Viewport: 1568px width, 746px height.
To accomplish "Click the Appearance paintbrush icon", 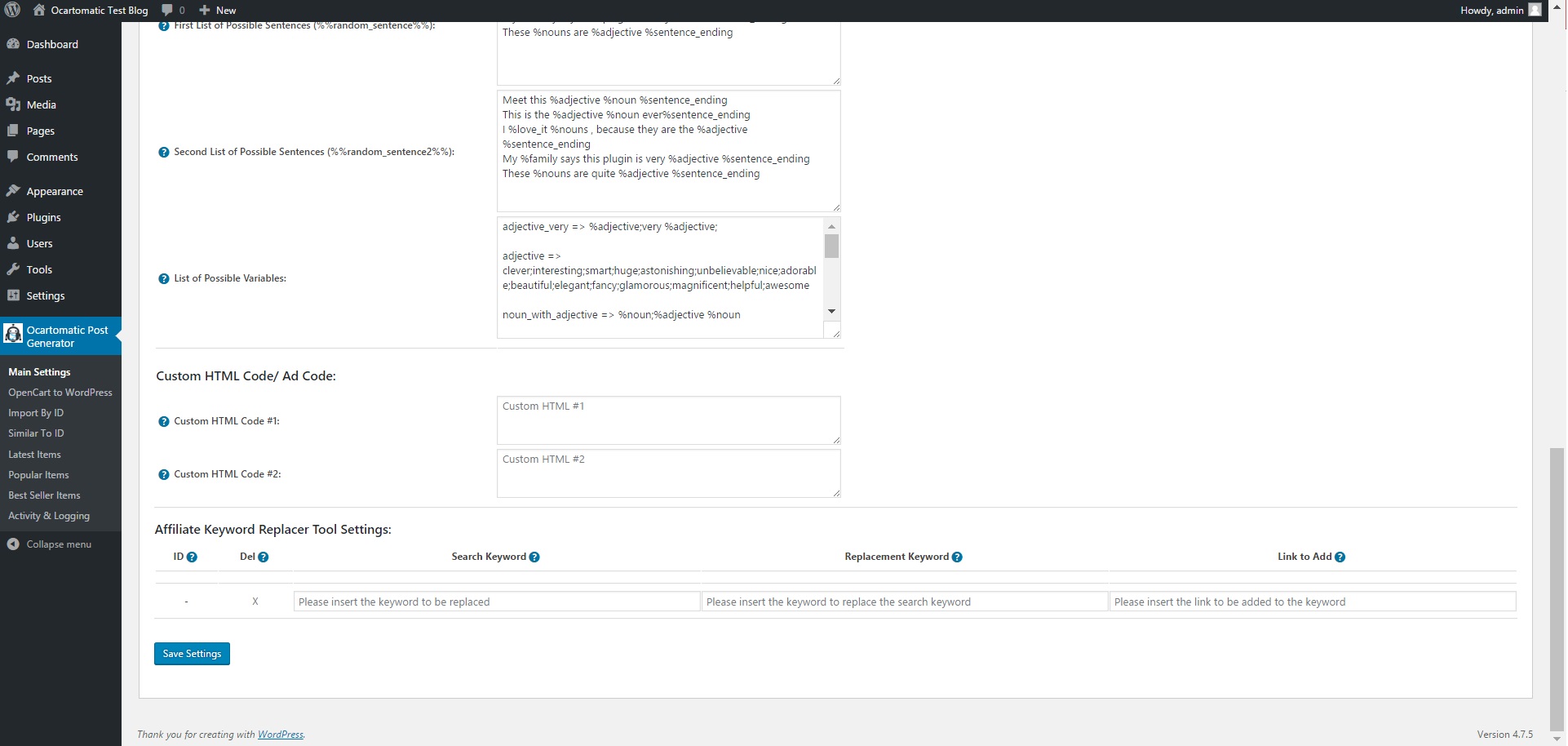I will tap(13, 191).
